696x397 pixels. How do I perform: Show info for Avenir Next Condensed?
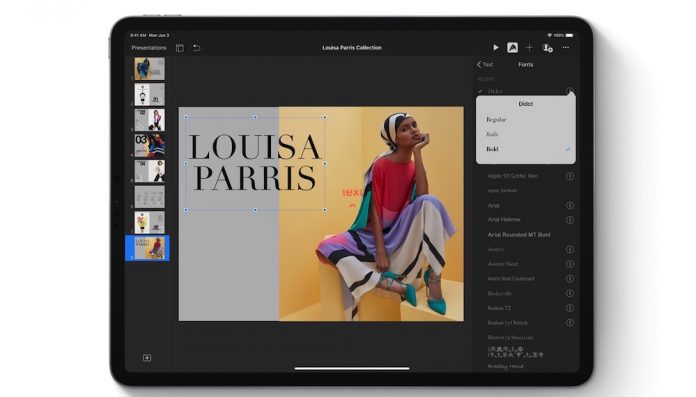tap(570, 279)
